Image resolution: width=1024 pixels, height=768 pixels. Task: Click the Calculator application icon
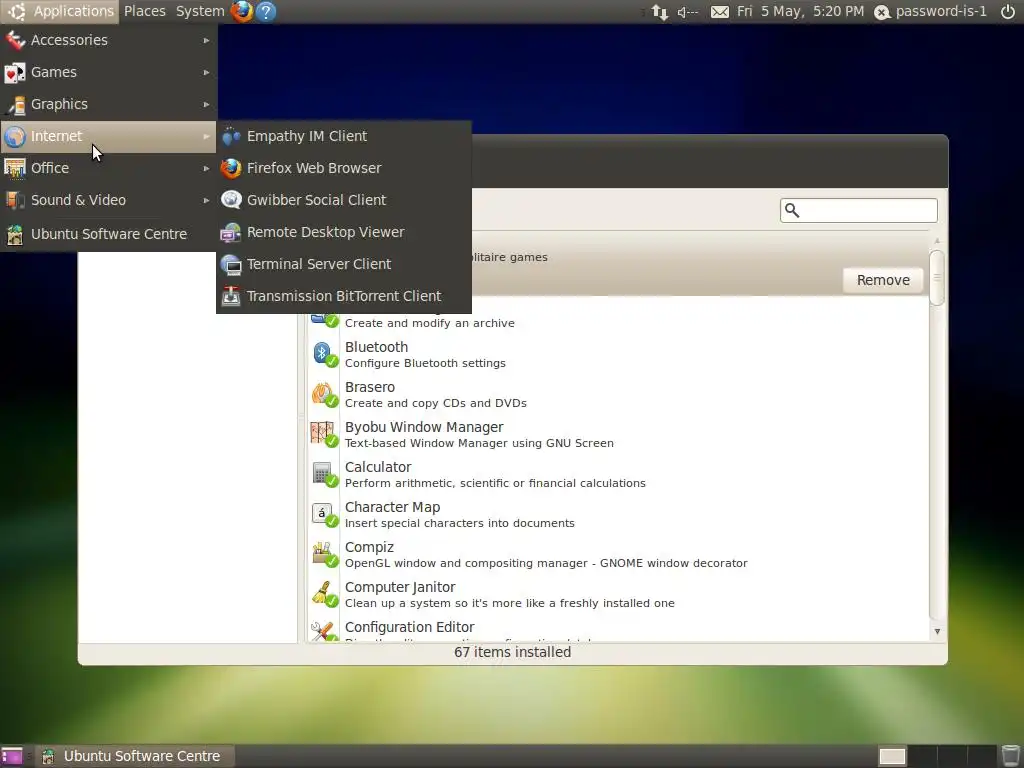324,474
